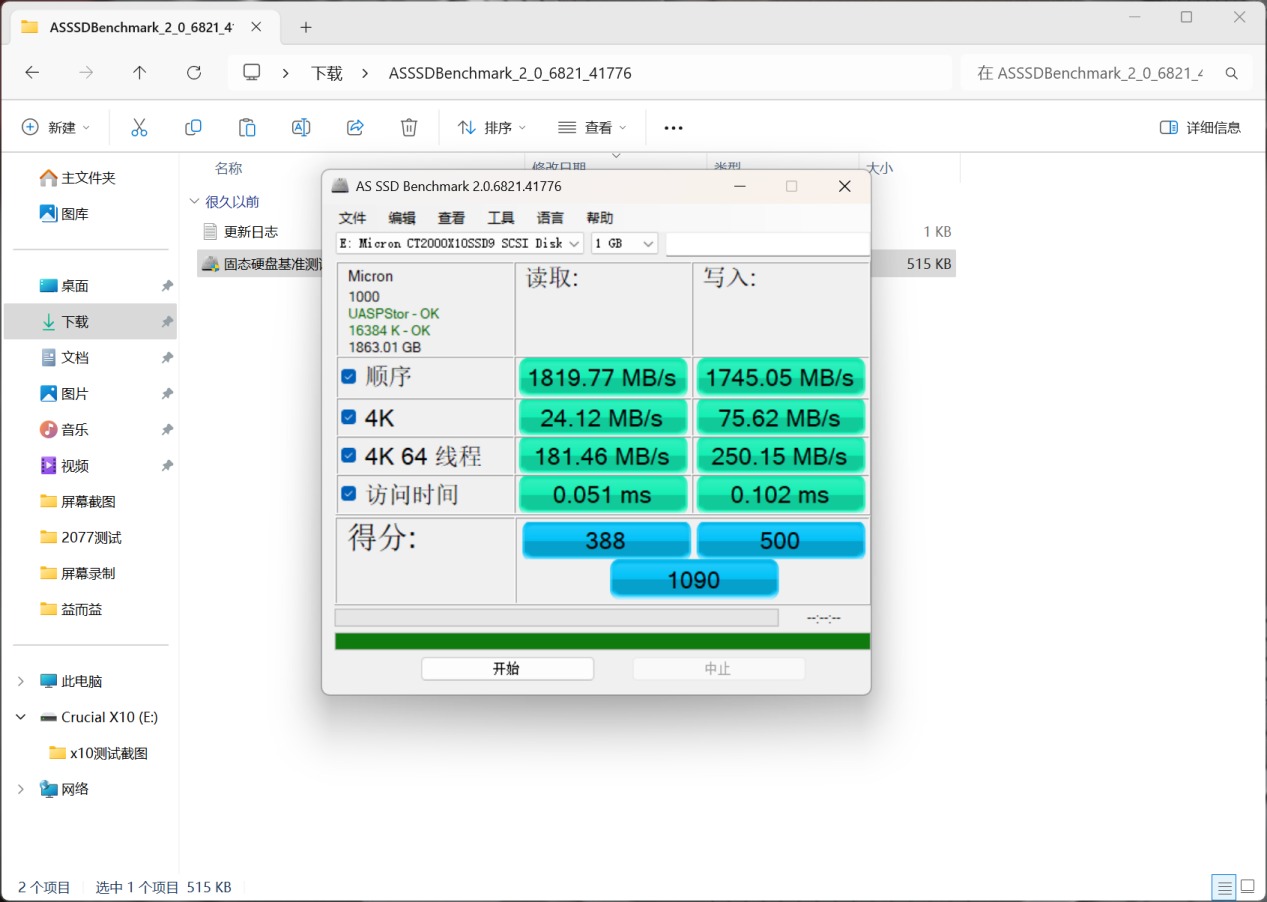Click the green benchmark progress bar
Viewport: 1267px width, 902px height.
[x=602, y=641]
